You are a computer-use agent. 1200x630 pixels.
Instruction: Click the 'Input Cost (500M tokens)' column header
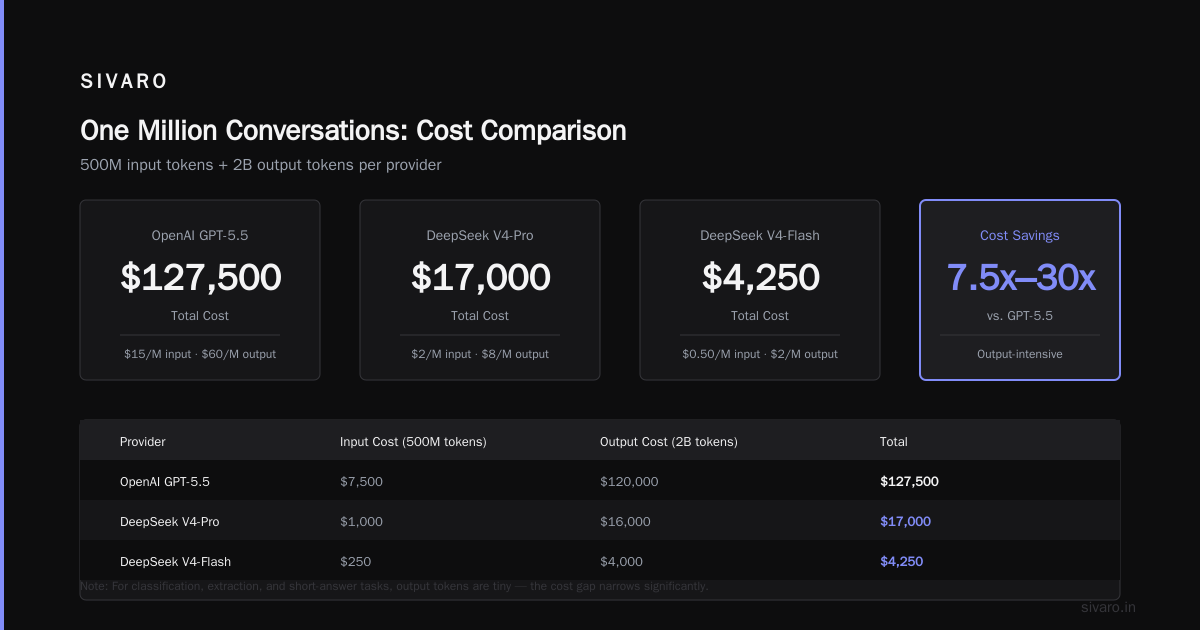[x=413, y=441]
